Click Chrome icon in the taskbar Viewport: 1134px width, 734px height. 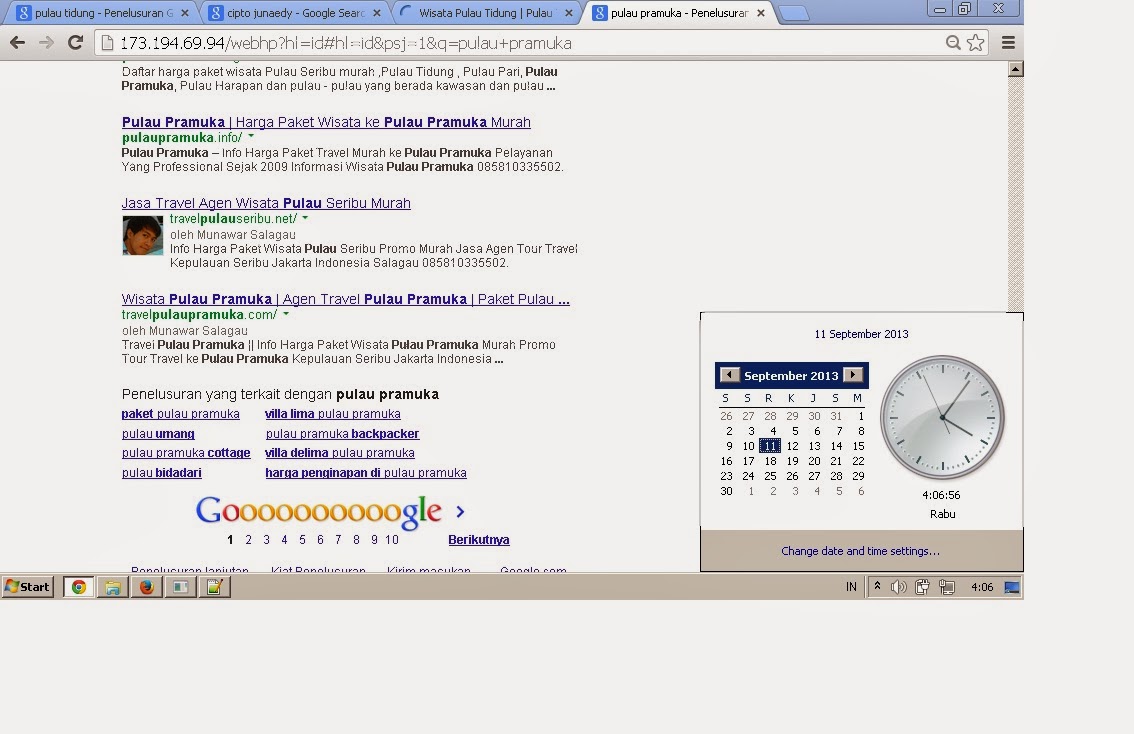pyautogui.click(x=78, y=587)
